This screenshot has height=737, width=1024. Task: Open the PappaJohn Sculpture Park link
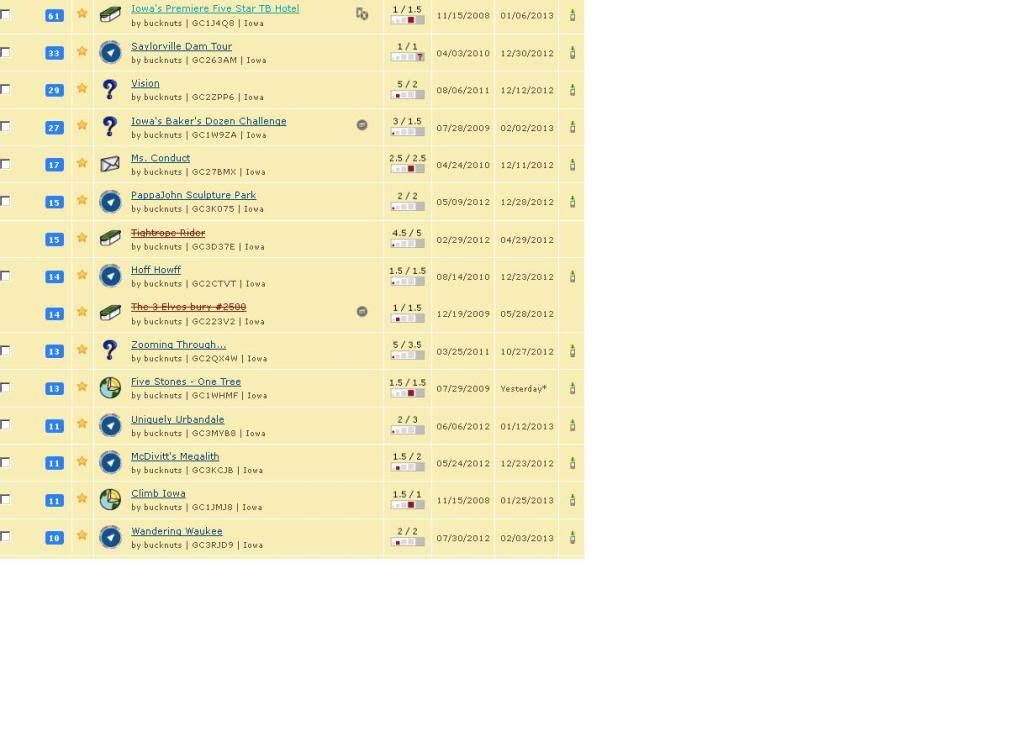point(193,195)
